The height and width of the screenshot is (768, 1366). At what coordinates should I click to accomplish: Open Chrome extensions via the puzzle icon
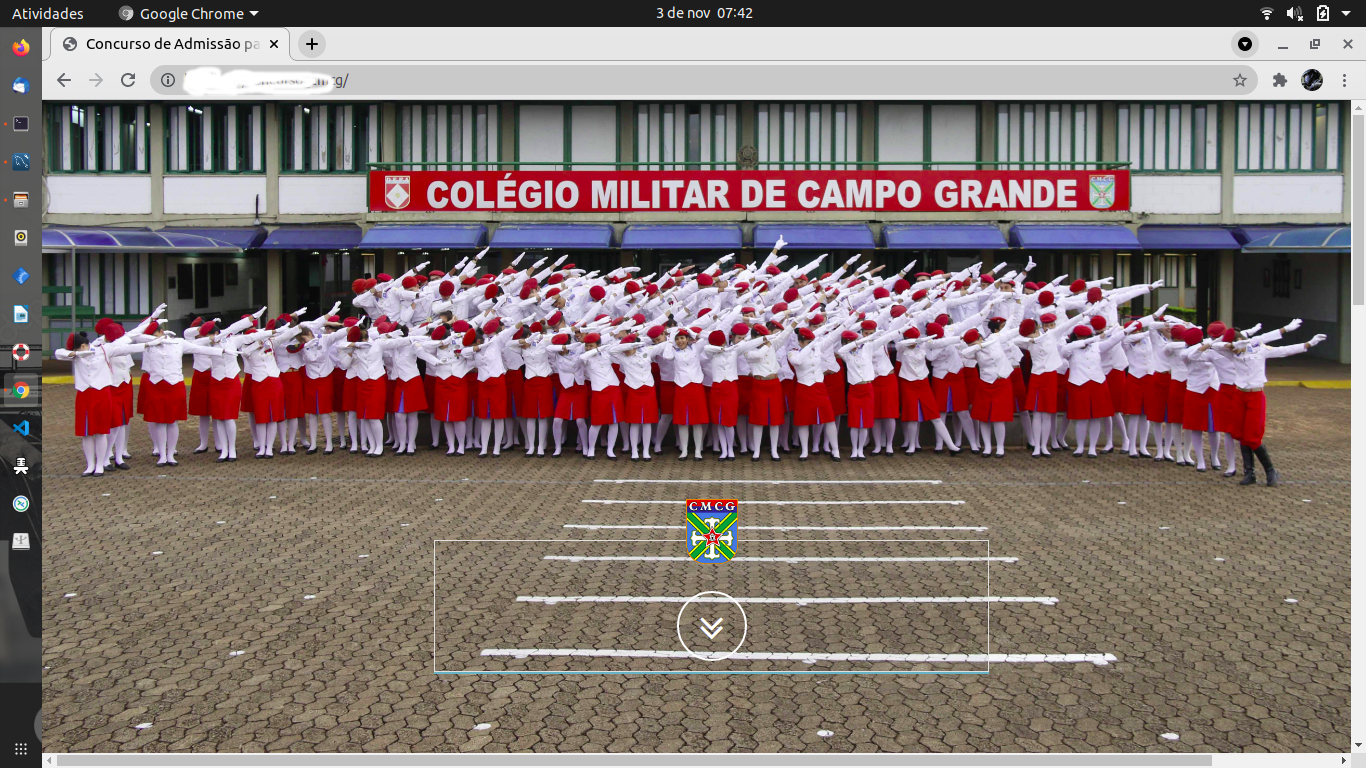tap(1279, 79)
